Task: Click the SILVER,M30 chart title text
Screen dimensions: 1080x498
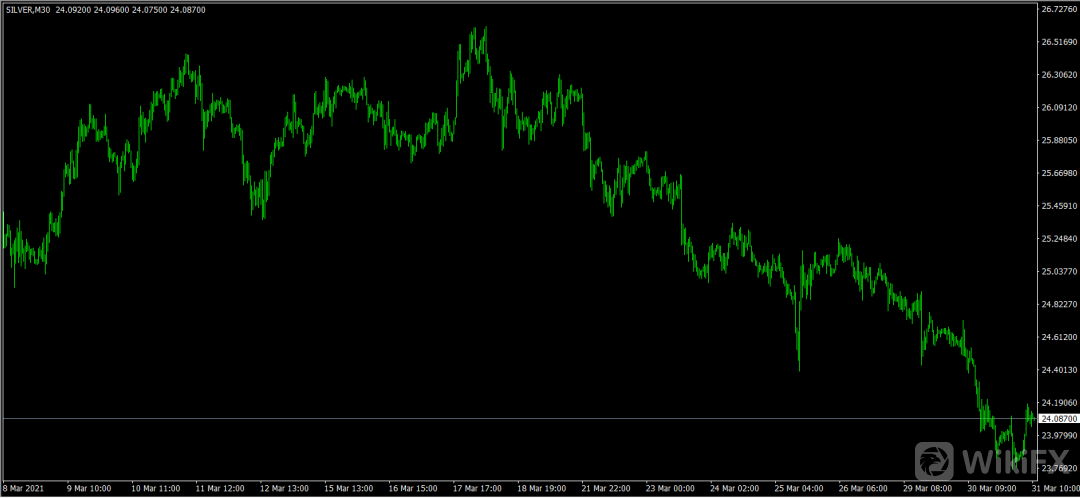Action: coord(29,9)
